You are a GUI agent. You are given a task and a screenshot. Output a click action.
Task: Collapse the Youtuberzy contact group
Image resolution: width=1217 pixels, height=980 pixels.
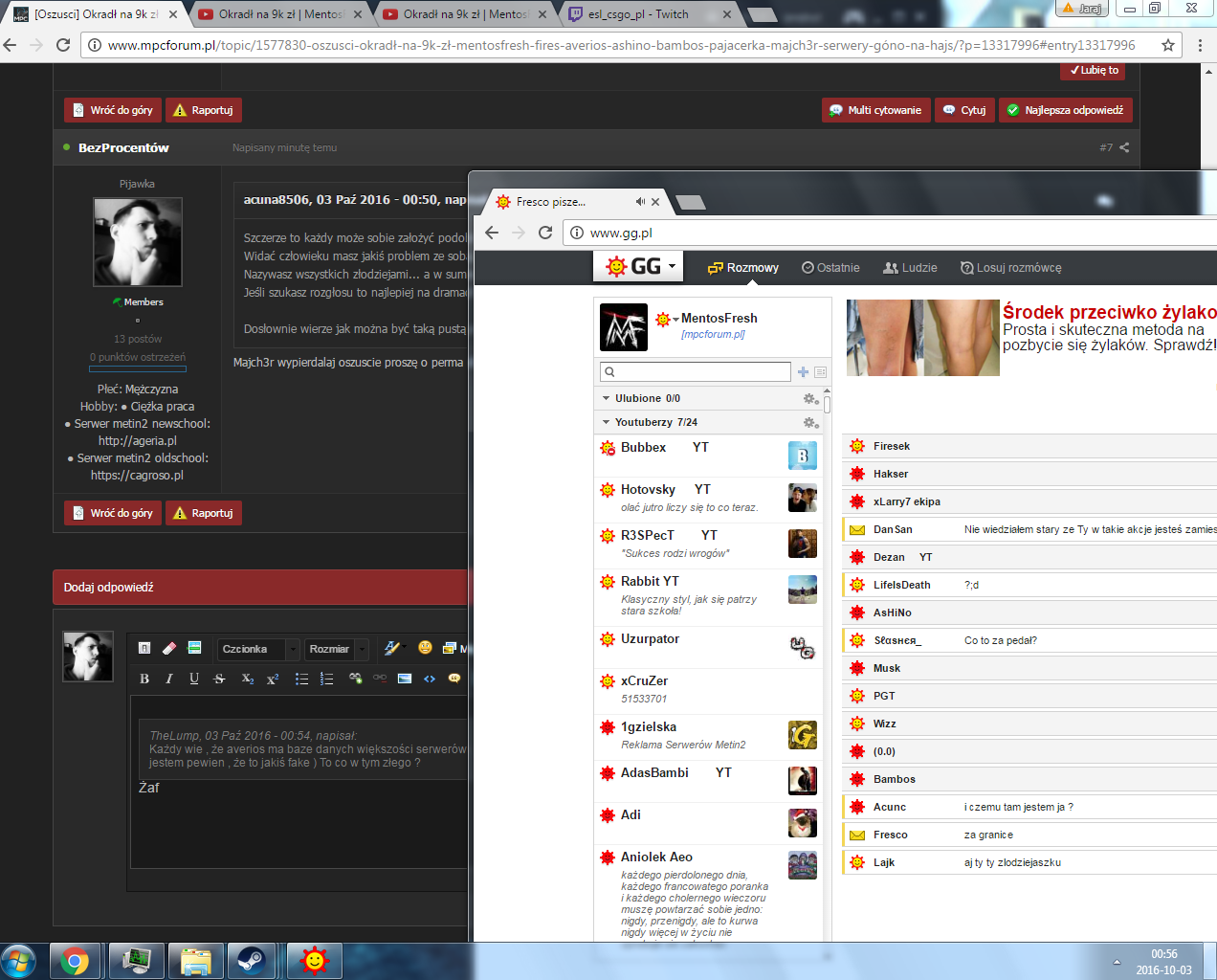[x=606, y=422]
